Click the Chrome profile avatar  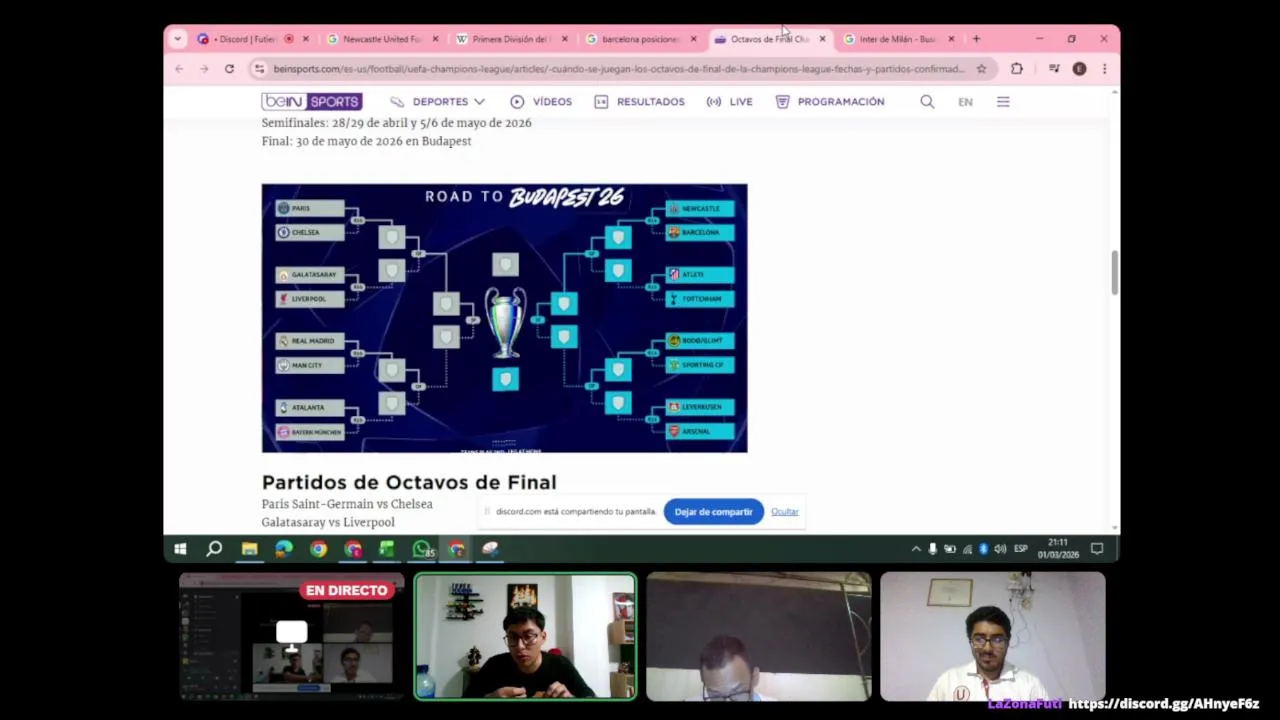click(1079, 69)
